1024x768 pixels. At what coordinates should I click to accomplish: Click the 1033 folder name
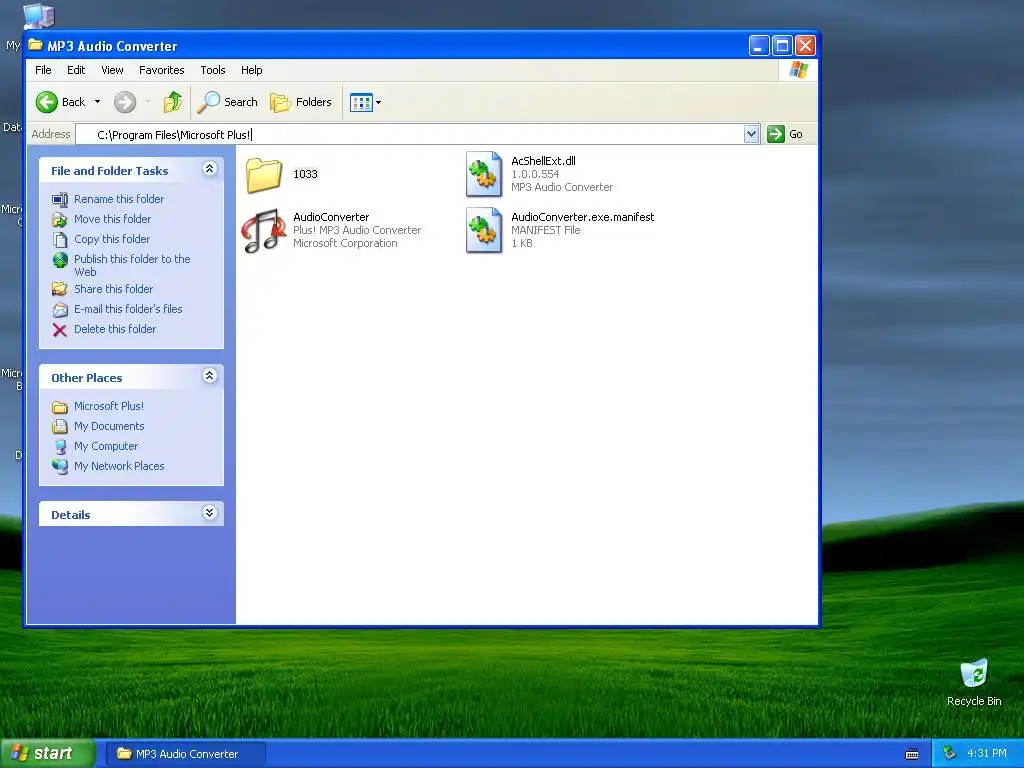[305, 174]
